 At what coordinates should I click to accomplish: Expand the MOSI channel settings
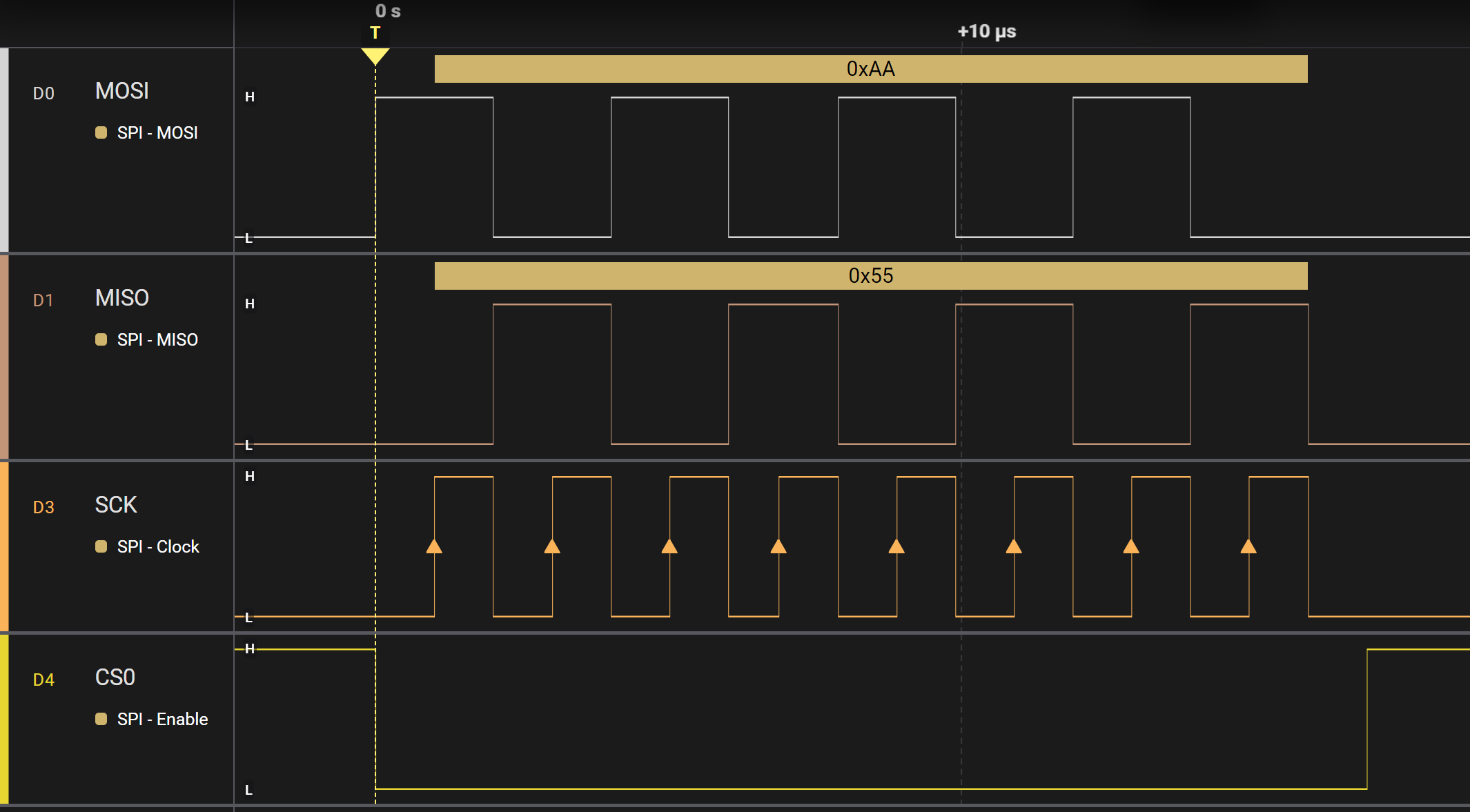click(121, 90)
